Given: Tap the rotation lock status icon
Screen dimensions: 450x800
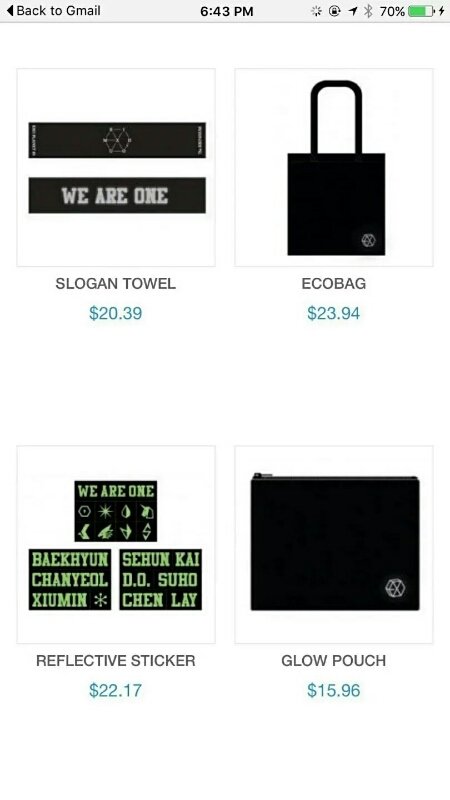Looking at the screenshot, I should pyautogui.click(x=335, y=11).
